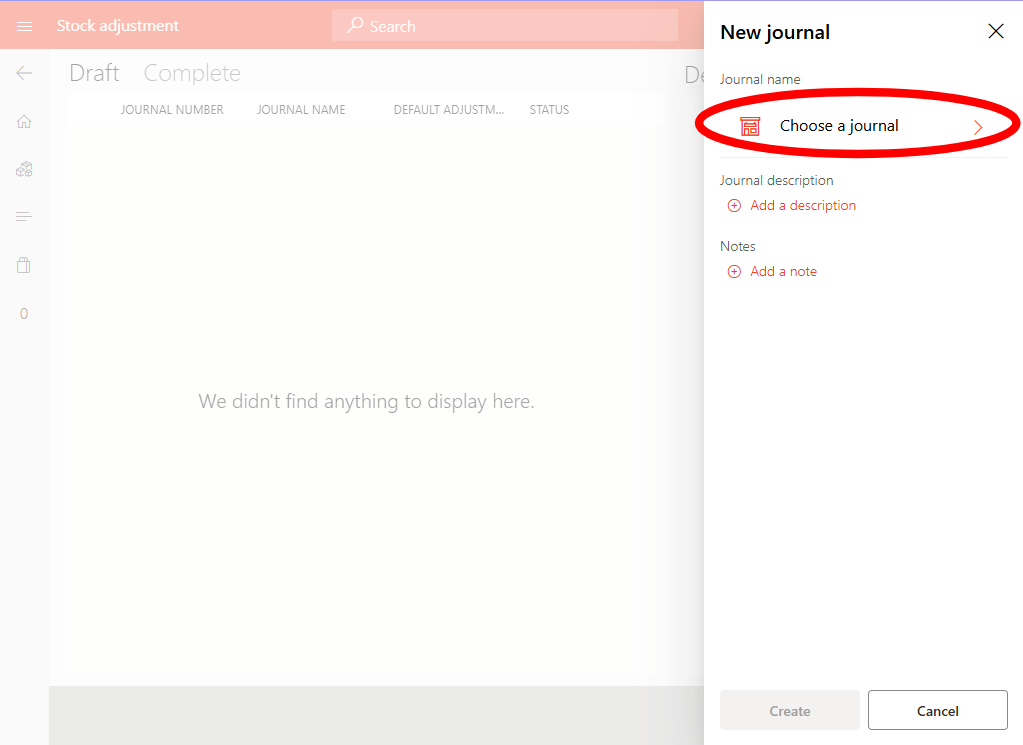Open the hamburger navigation menu
This screenshot has height=745, width=1023.
click(x=24, y=26)
